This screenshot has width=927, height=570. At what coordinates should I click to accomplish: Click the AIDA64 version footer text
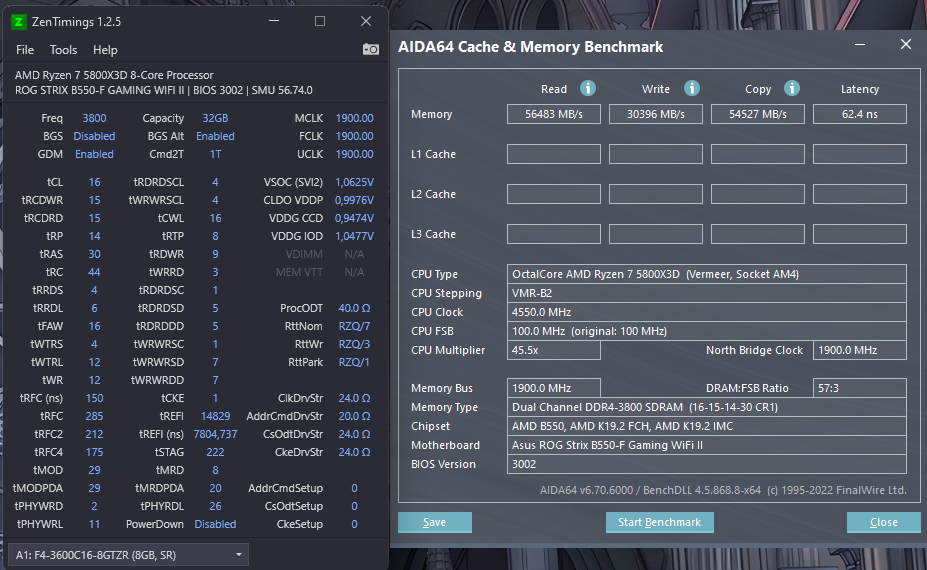pyautogui.click(x=722, y=490)
